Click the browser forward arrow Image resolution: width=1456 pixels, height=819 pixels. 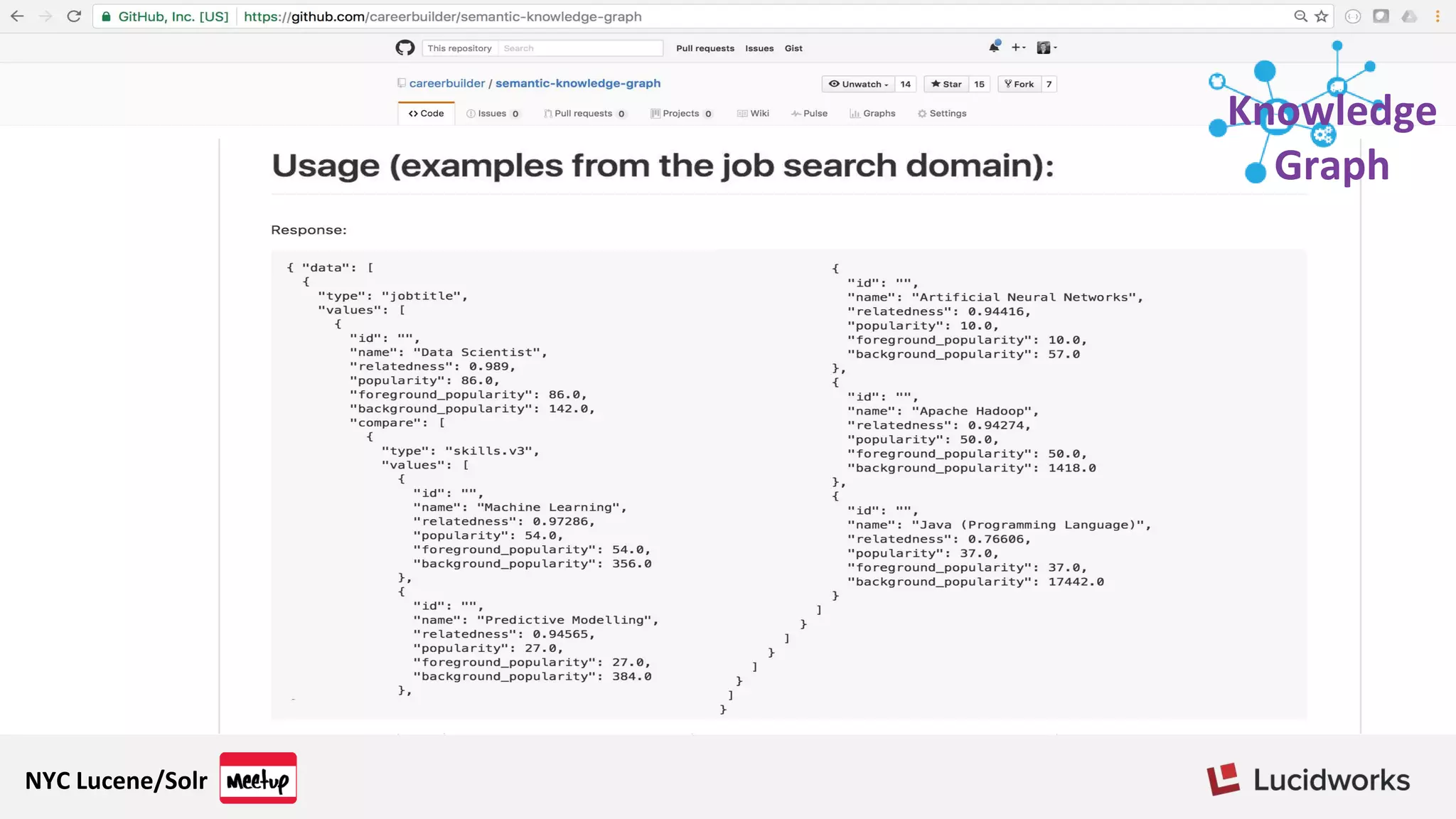[x=45, y=16]
